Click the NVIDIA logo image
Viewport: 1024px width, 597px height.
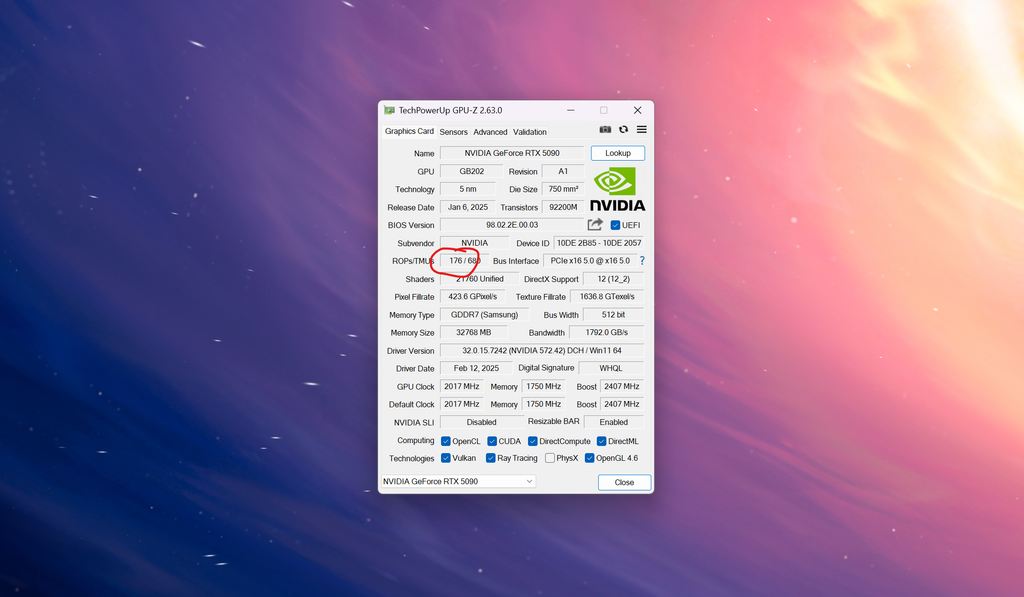pos(616,186)
